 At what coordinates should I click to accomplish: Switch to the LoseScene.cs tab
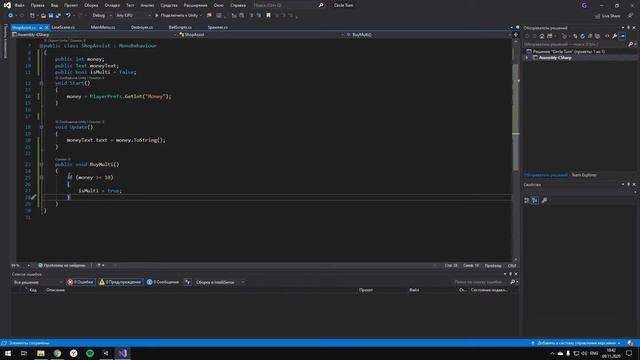tap(63, 27)
